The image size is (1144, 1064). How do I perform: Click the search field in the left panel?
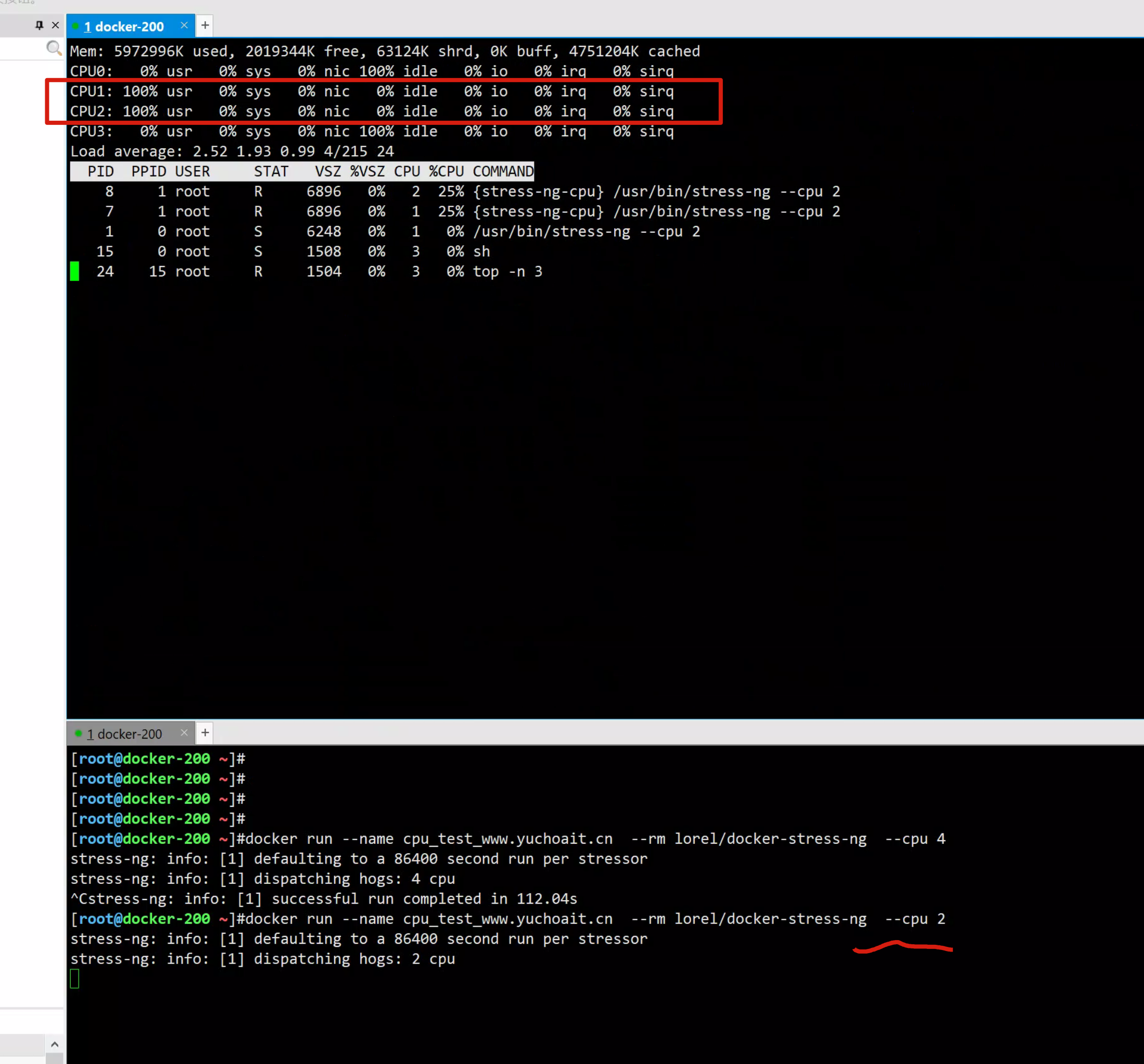tap(23, 48)
